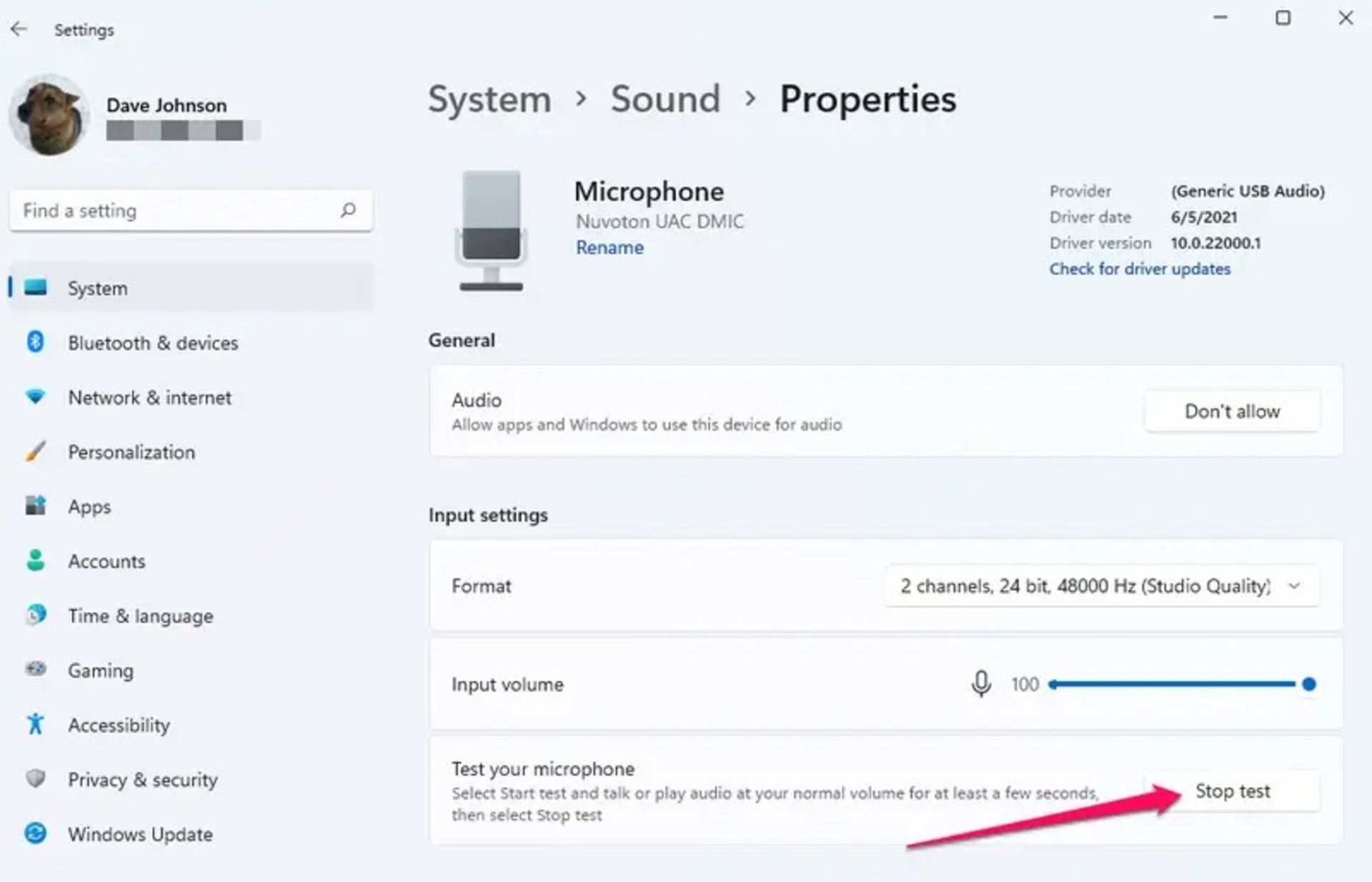Click the back arrow icon
This screenshot has width=1372, height=882.
(x=19, y=29)
